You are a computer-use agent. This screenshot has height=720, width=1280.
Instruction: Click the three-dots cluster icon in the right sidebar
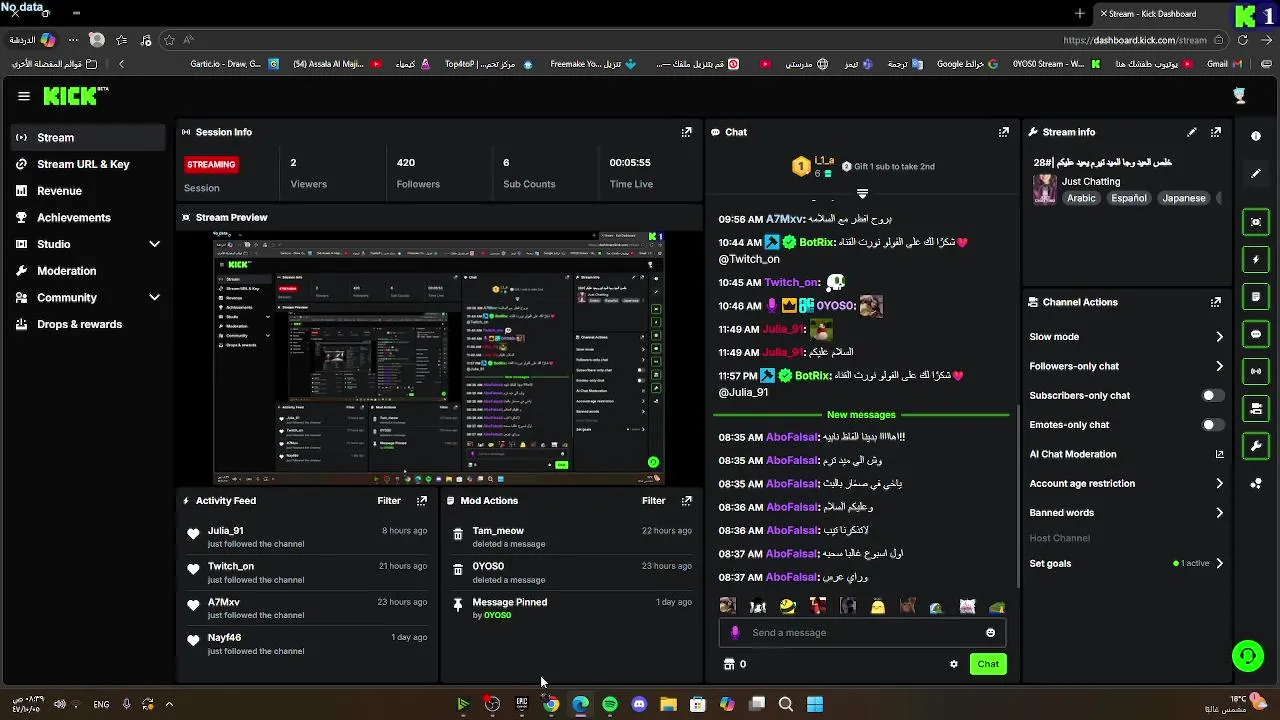[x=1256, y=484]
